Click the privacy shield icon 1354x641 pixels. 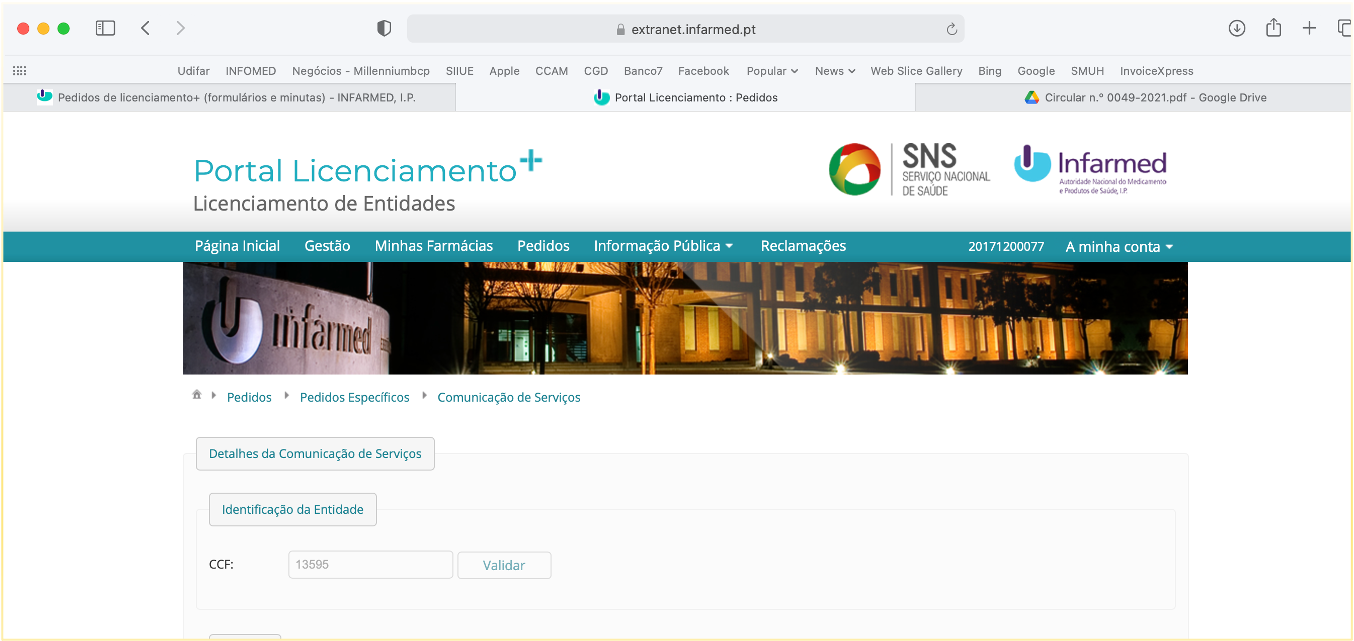[384, 28]
